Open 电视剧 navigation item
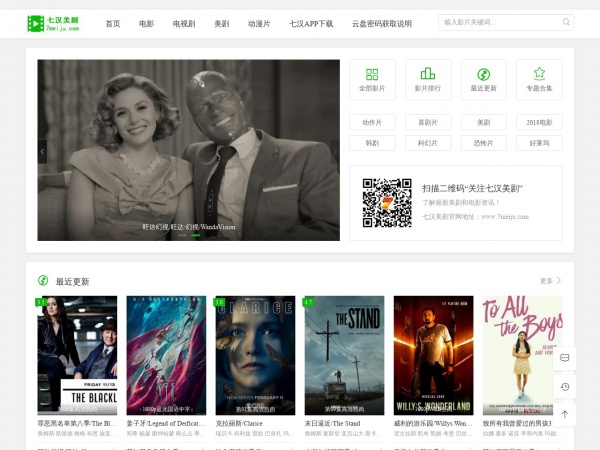The image size is (600, 450). click(184, 24)
